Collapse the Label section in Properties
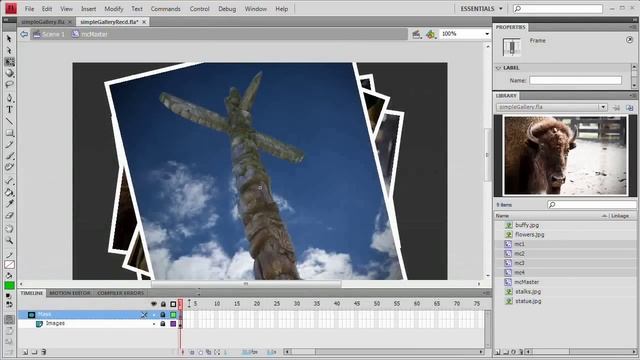 (x=498, y=68)
